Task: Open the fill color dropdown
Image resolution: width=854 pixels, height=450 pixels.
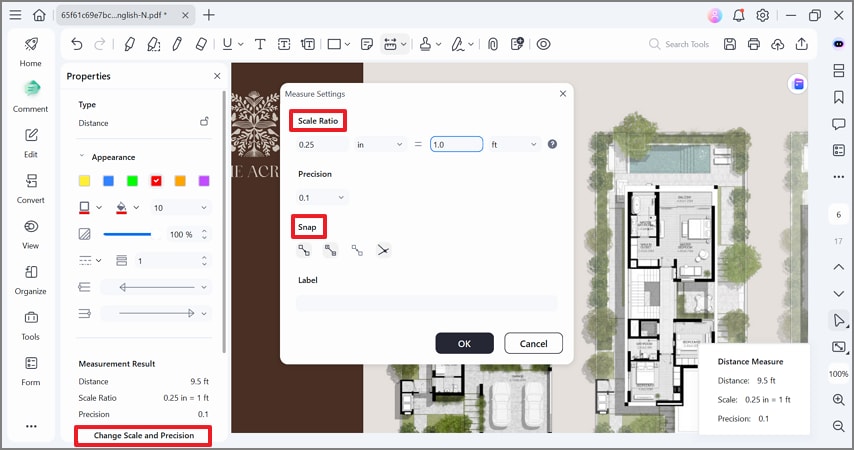Action: pyautogui.click(x=136, y=208)
